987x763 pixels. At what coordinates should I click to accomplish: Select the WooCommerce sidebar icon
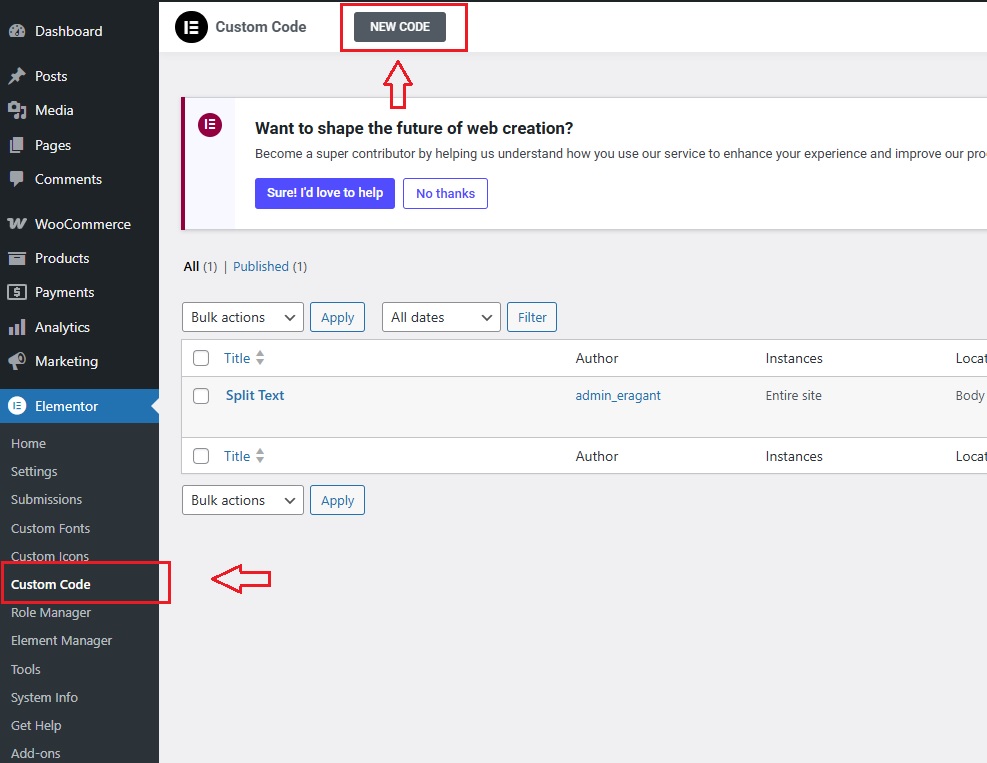click(x=24, y=223)
